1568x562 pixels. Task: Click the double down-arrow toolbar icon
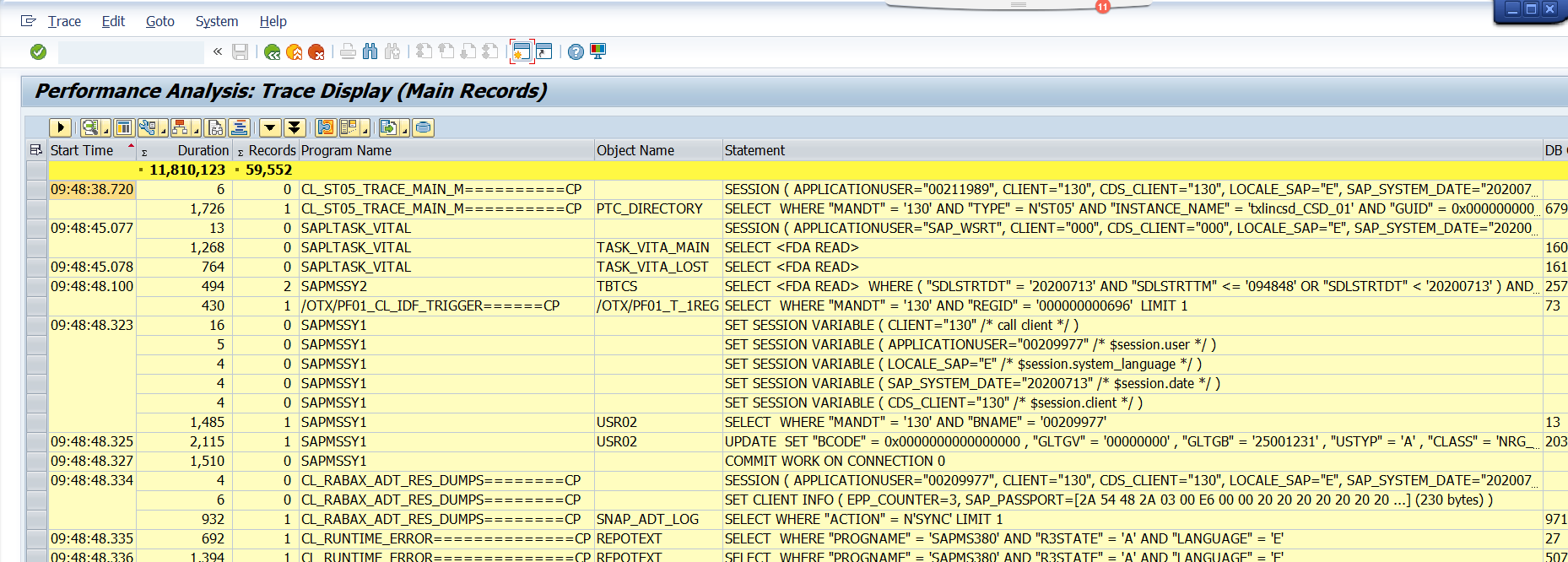(x=295, y=127)
